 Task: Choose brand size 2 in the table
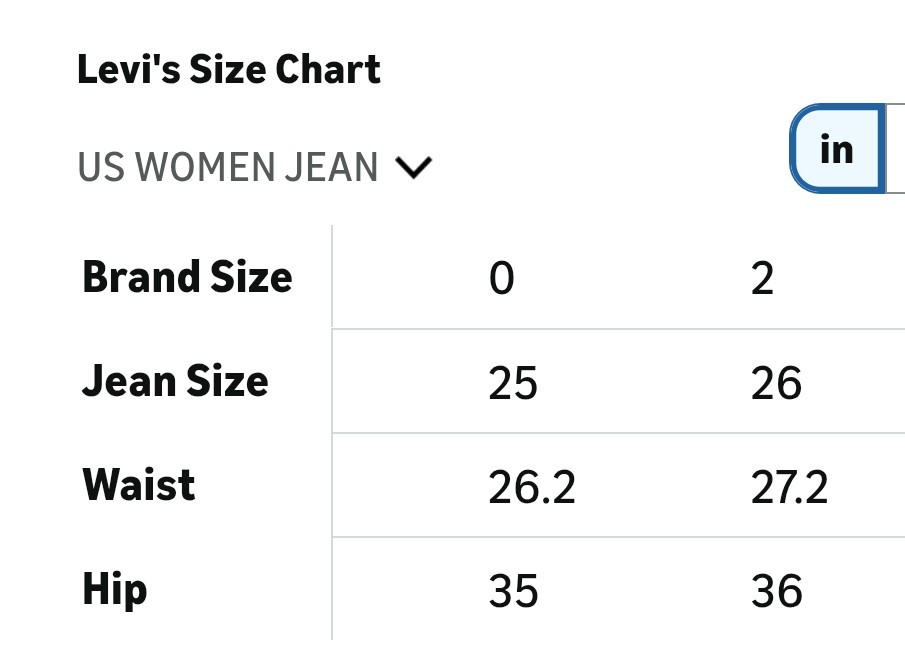tap(762, 278)
